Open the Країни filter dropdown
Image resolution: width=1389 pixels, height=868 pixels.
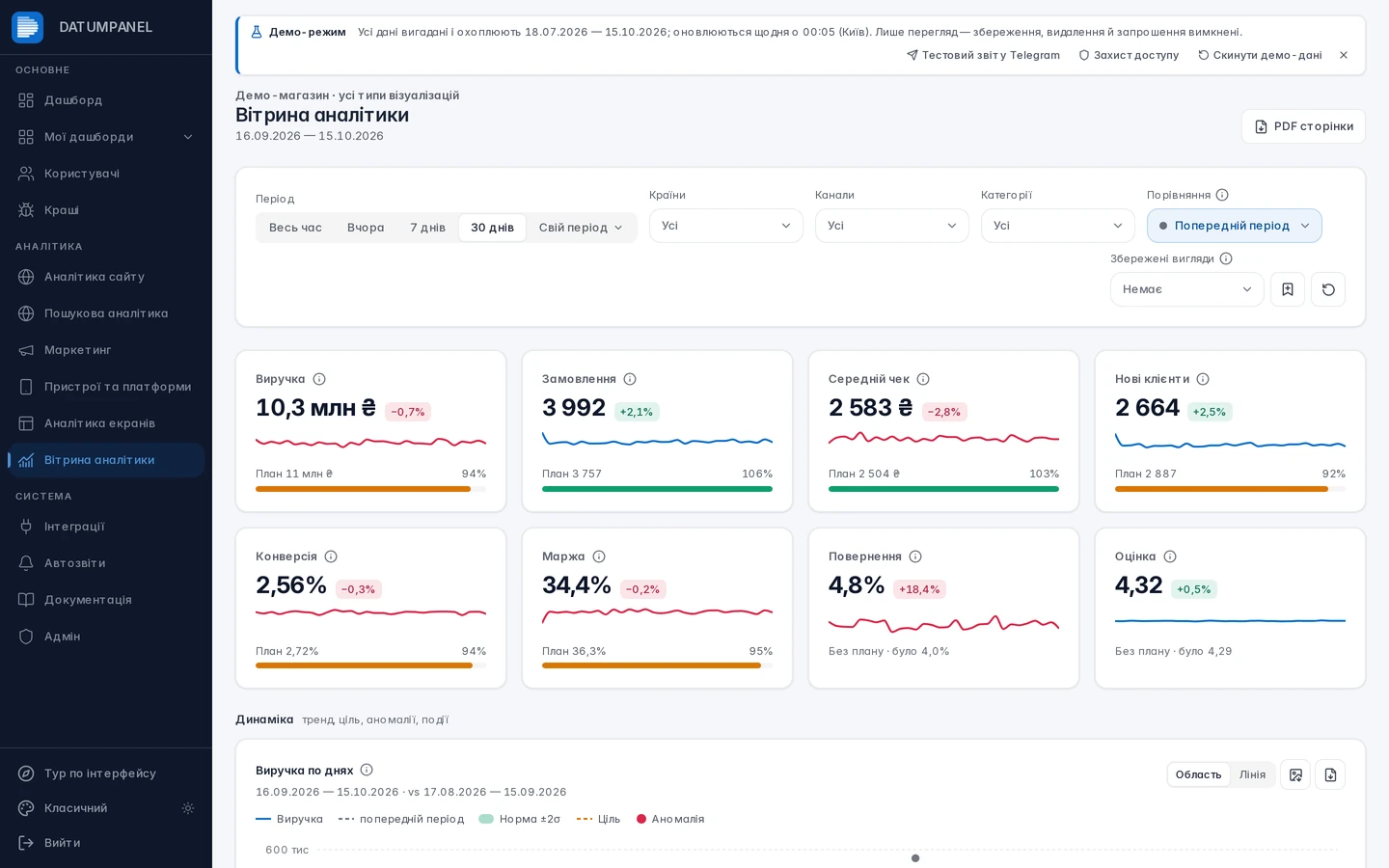tap(726, 226)
